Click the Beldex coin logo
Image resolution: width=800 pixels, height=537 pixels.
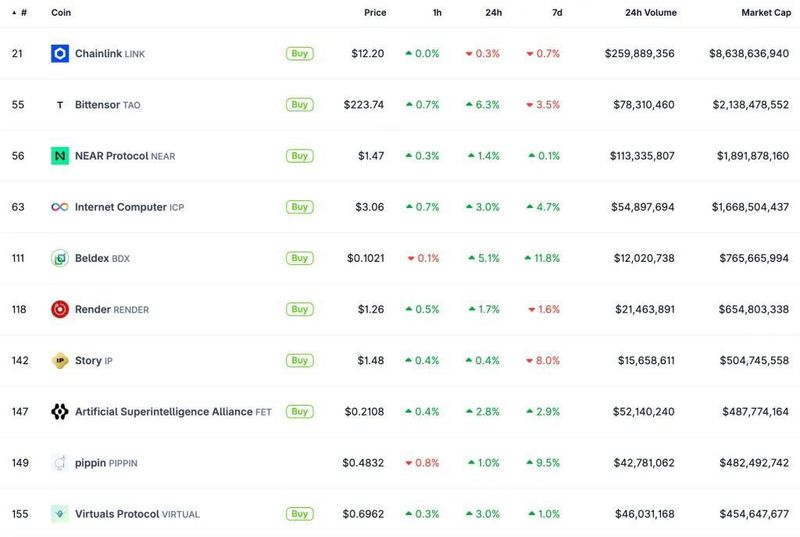(x=59, y=258)
